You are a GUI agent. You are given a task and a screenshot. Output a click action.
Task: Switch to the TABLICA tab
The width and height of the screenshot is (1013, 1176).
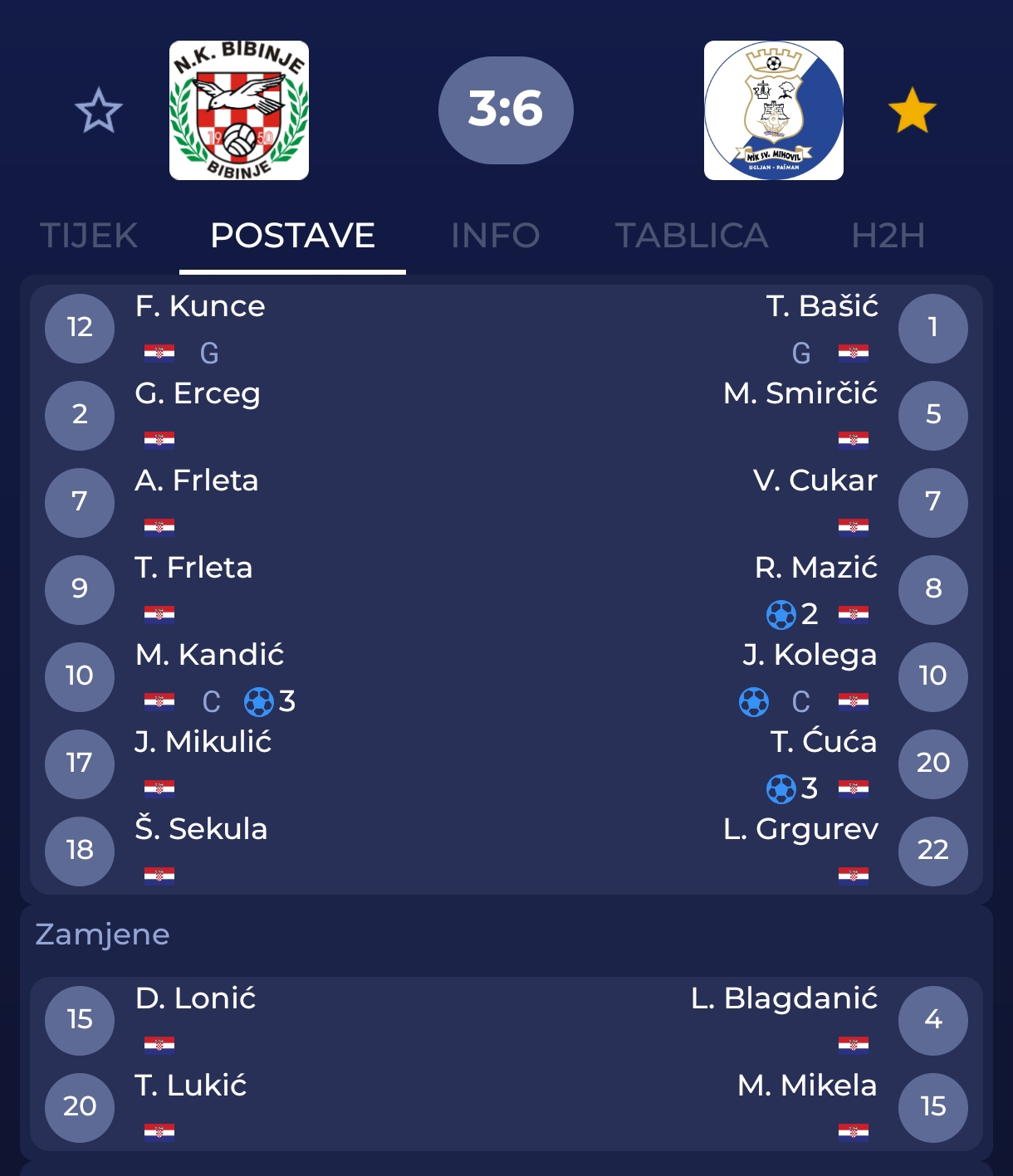[x=691, y=236]
